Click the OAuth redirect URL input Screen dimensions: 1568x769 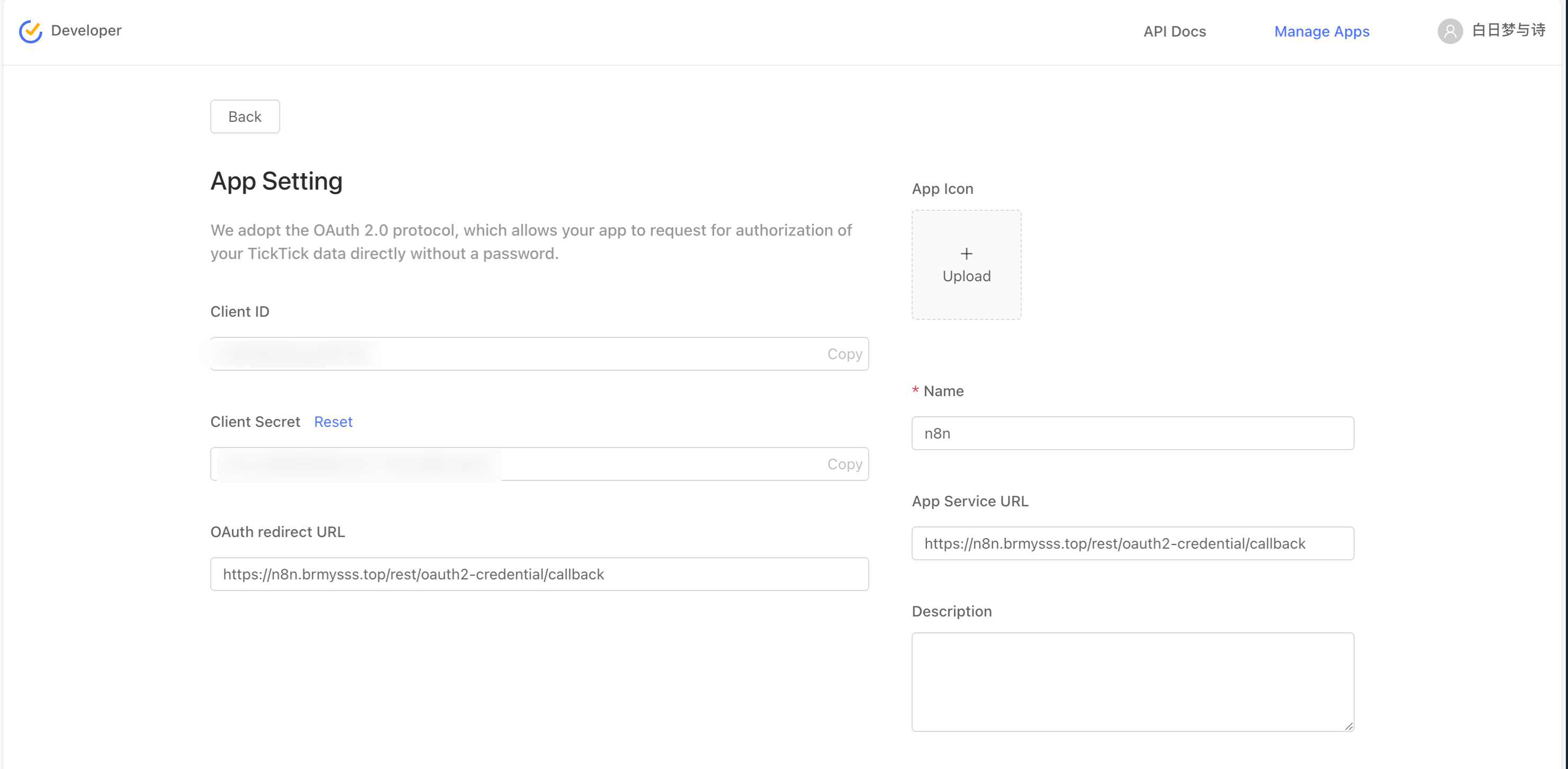click(x=539, y=574)
